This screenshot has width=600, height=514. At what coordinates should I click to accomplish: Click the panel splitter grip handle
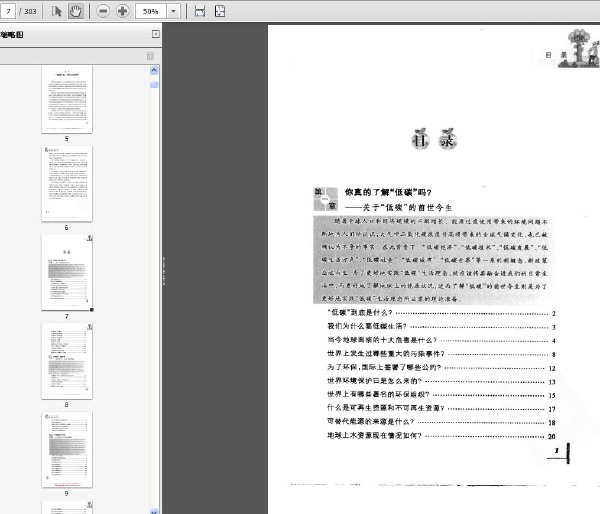point(164,271)
